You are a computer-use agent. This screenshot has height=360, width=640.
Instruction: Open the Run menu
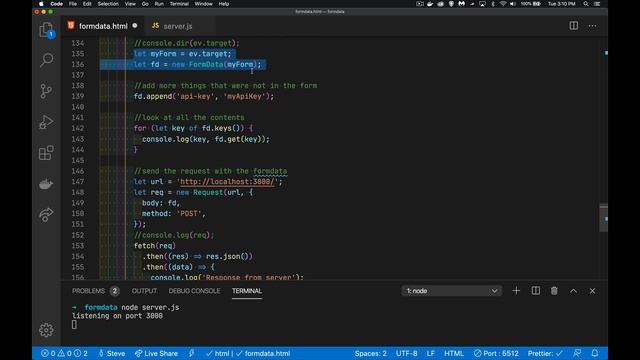[x=159, y=4]
